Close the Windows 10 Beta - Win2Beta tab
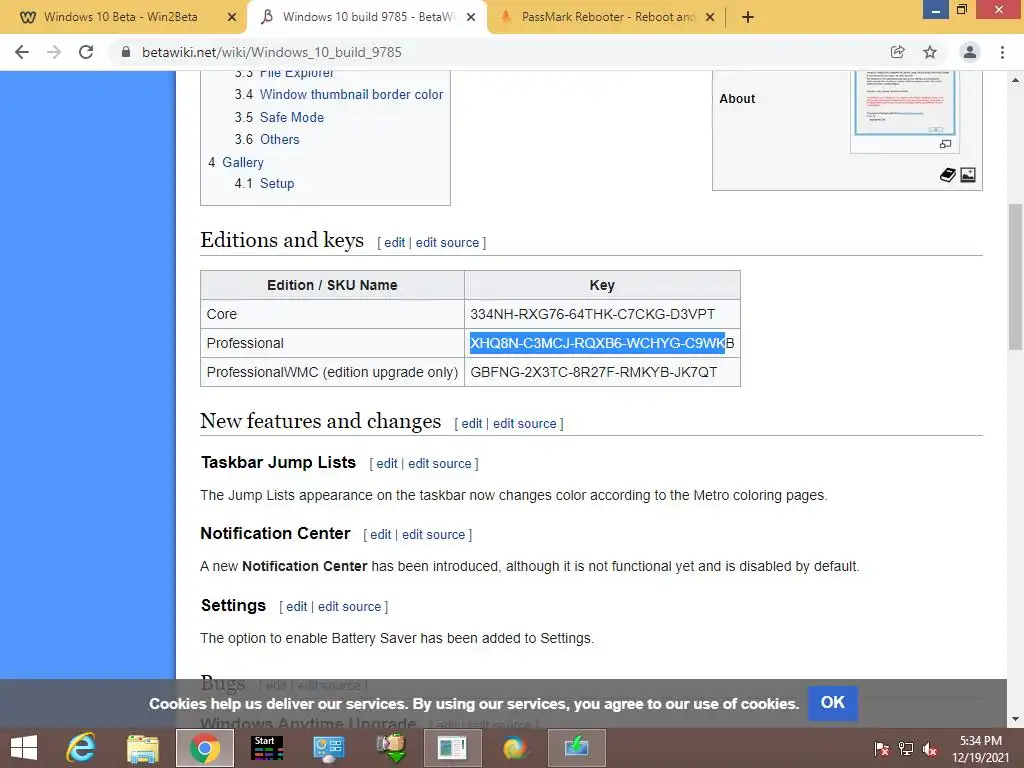 [x=232, y=17]
